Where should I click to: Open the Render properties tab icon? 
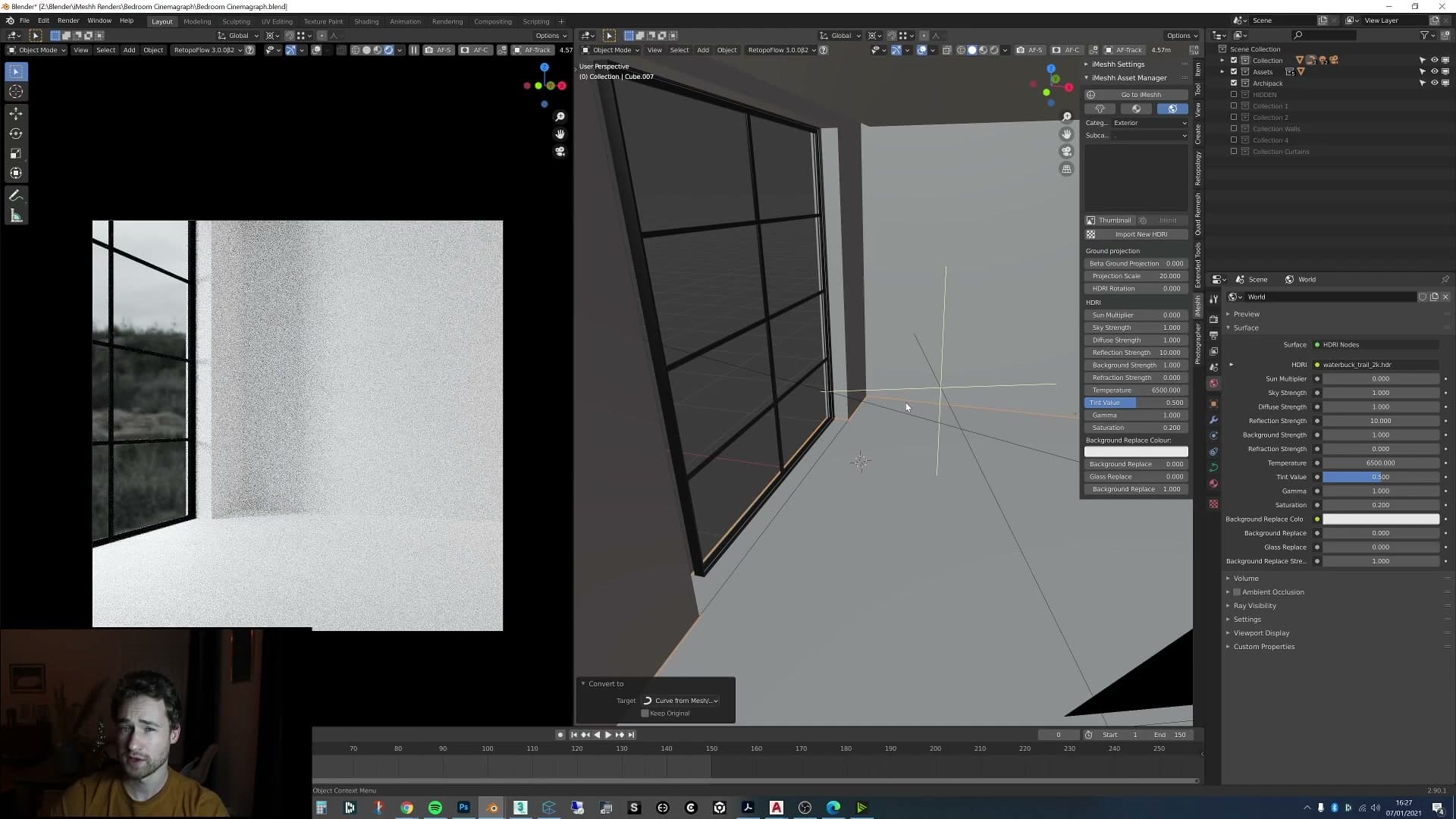point(1213,319)
